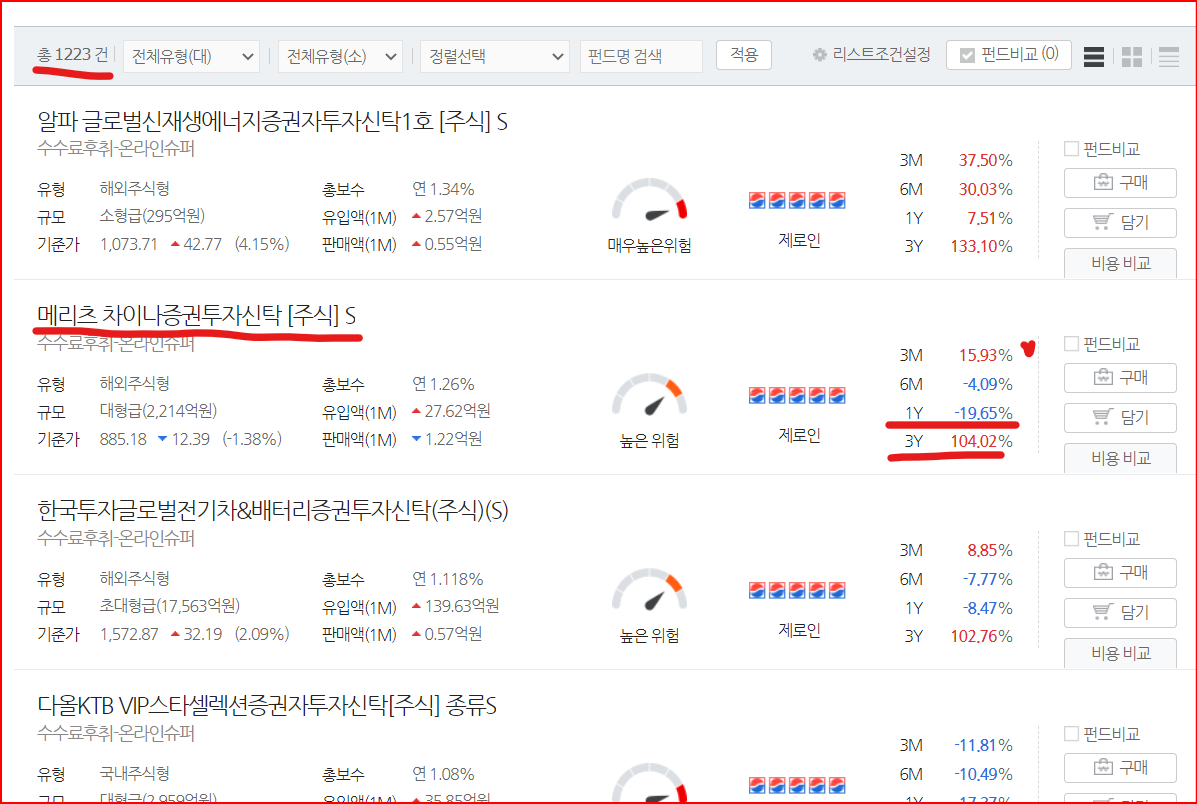
Task: Click 비용 비교 for 메리츠 차이나 fund
Action: pyautogui.click(x=1120, y=457)
